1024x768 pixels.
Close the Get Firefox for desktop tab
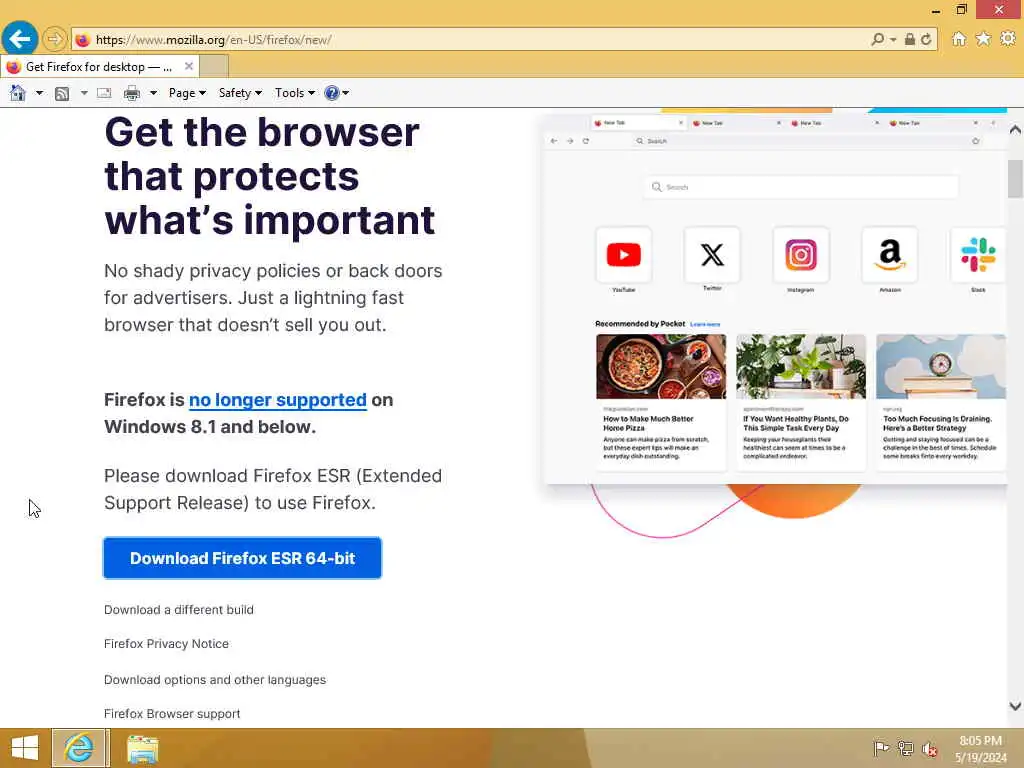tap(188, 66)
